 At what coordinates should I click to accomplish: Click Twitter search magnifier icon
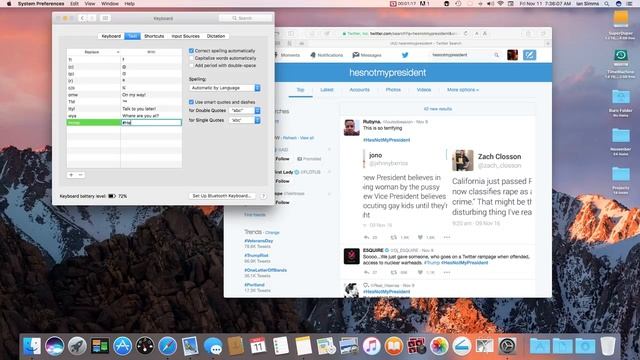tap(496, 55)
